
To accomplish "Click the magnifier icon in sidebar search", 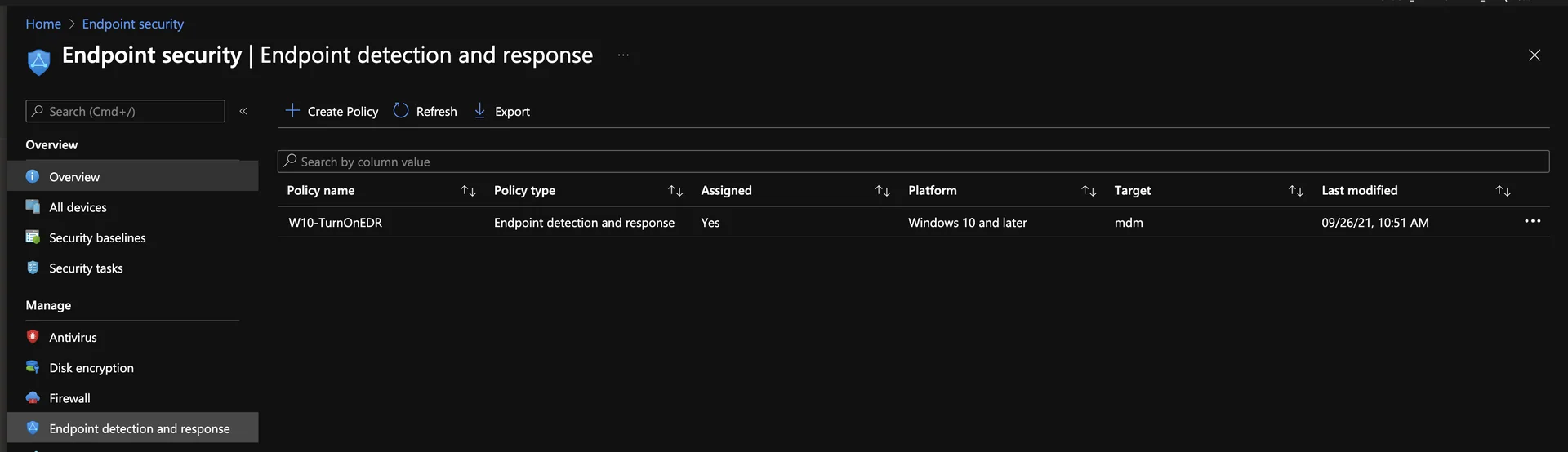I will tap(38, 111).
